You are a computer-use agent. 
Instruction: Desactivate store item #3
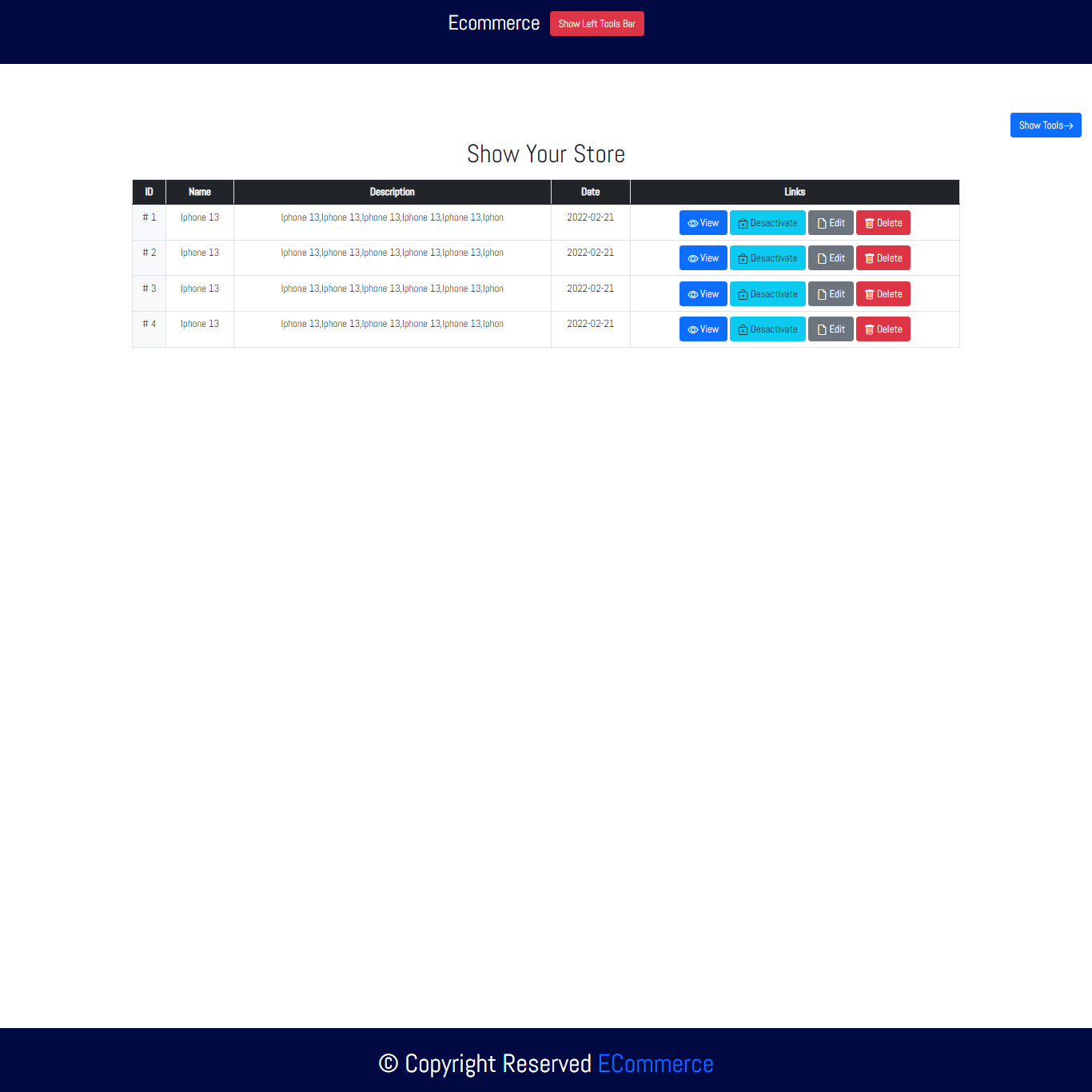[x=767, y=294]
